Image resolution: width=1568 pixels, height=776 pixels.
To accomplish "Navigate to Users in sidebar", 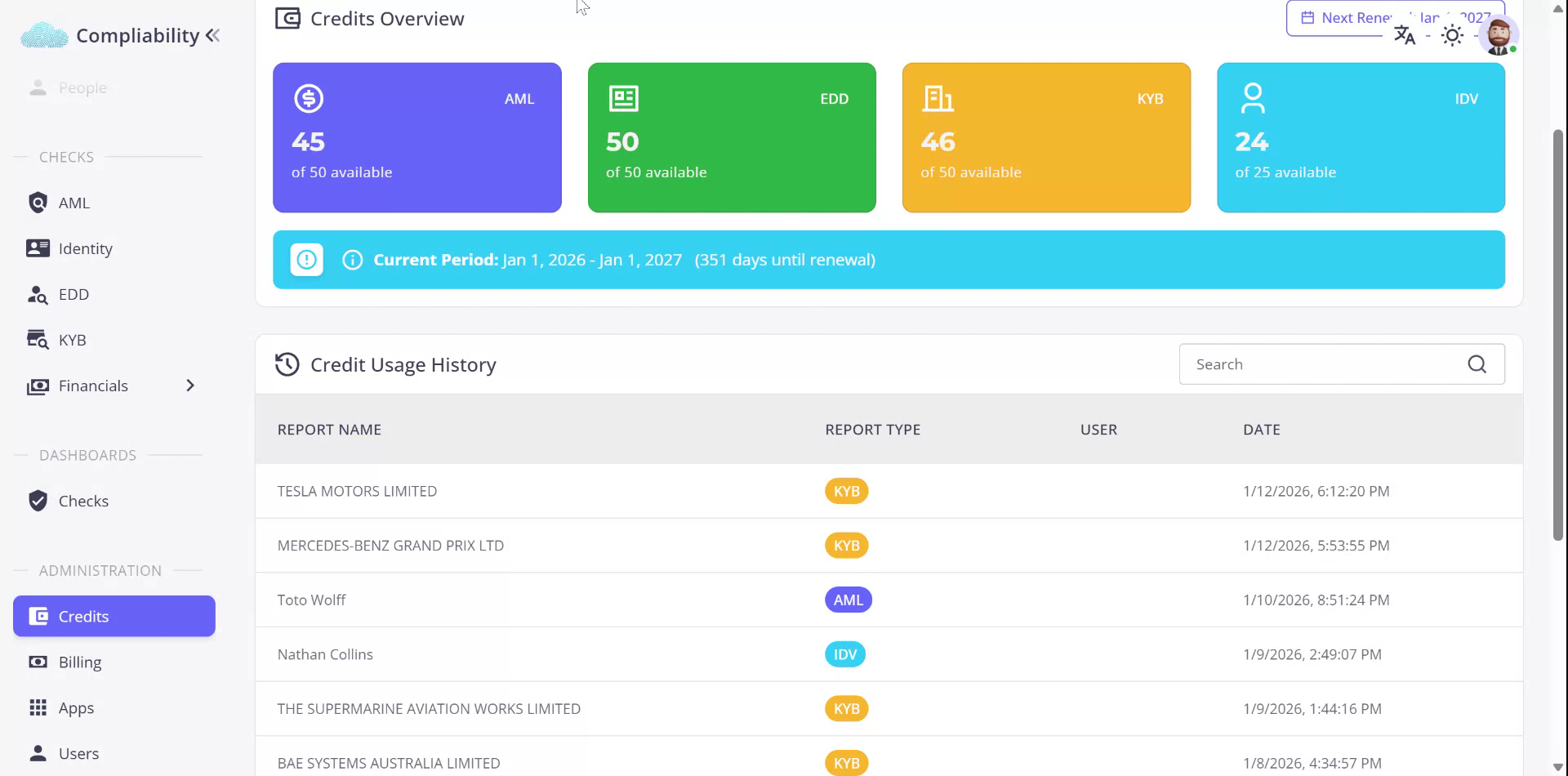I will (x=78, y=753).
